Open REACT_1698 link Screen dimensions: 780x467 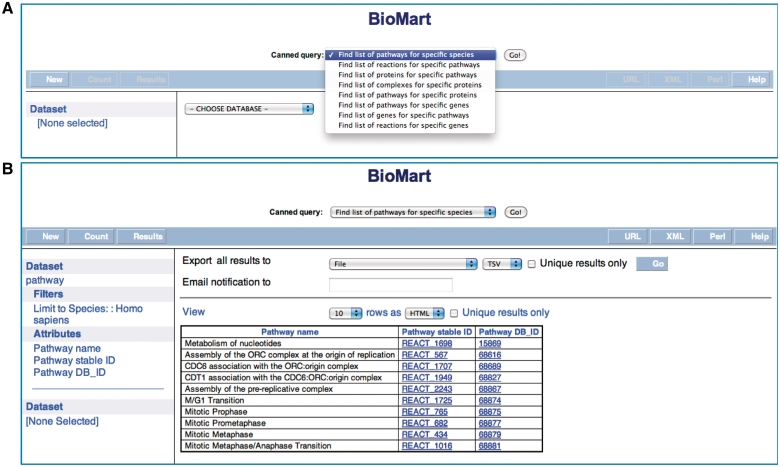[427, 344]
